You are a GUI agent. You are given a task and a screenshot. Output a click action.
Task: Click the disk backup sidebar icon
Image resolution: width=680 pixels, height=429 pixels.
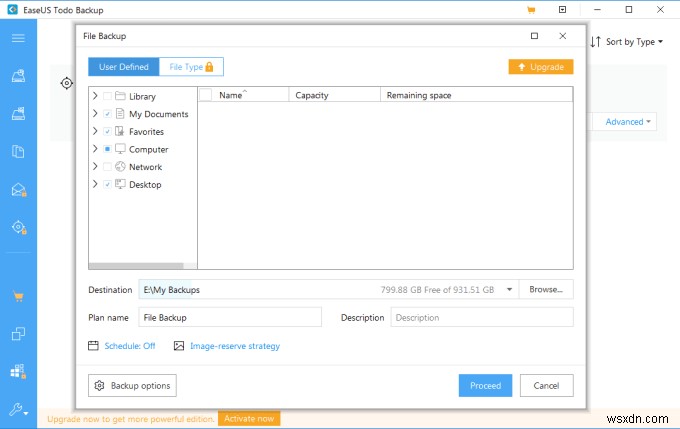[18, 76]
